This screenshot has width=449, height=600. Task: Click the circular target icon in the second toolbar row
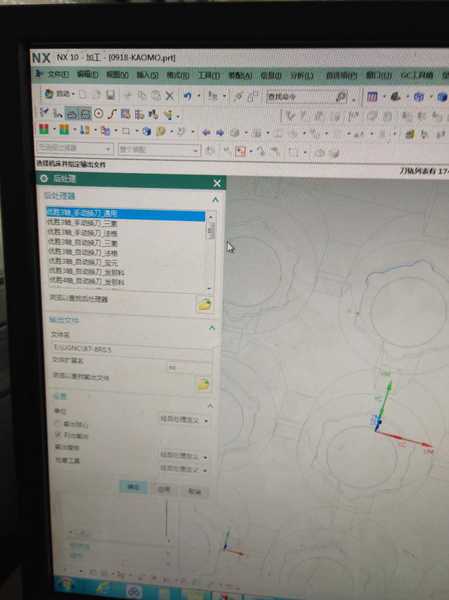click(x=99, y=114)
